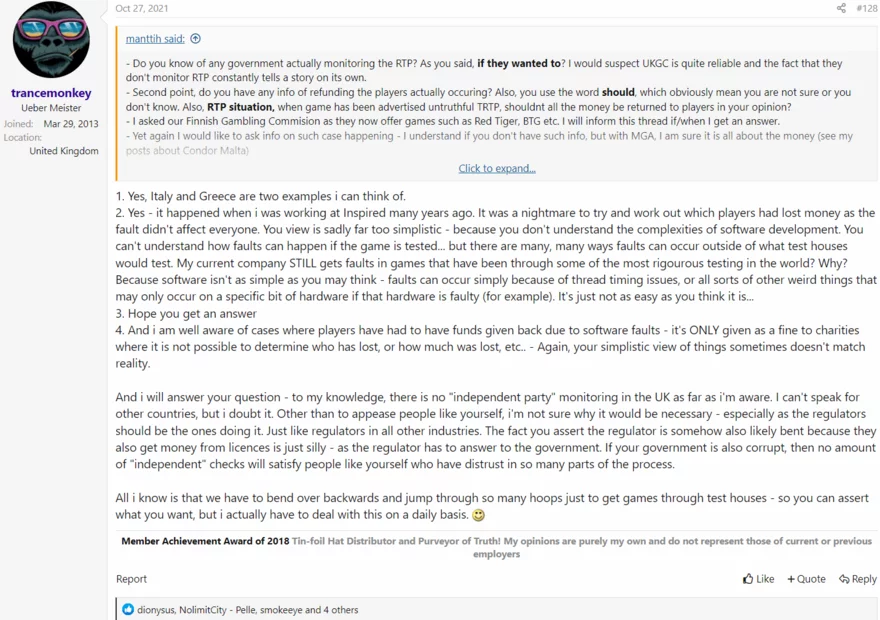This screenshot has width=880, height=620.
Task: Visit trancemonkey's profile via username
Action: point(51,93)
